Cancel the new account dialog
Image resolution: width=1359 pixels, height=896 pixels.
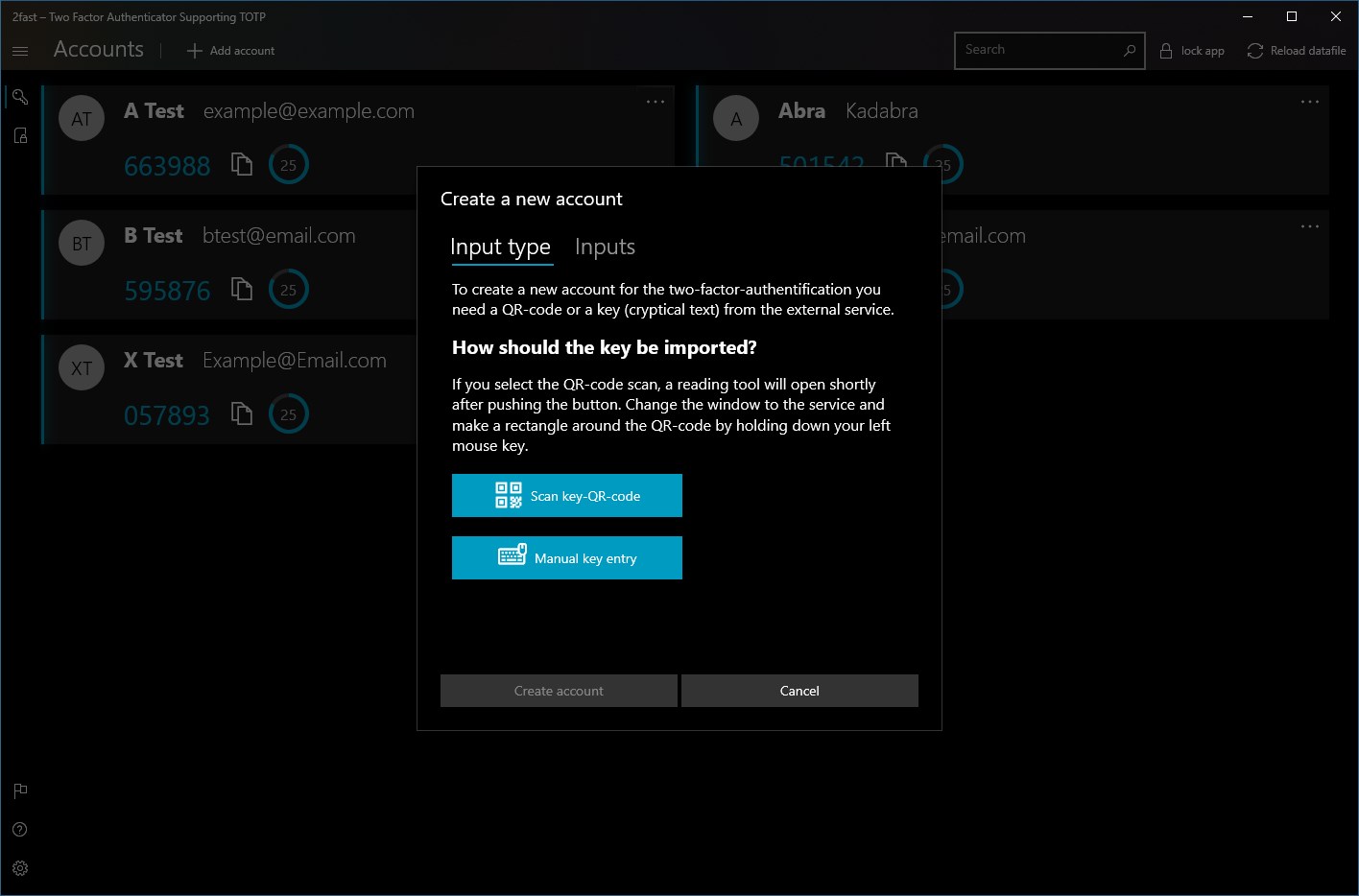799,691
